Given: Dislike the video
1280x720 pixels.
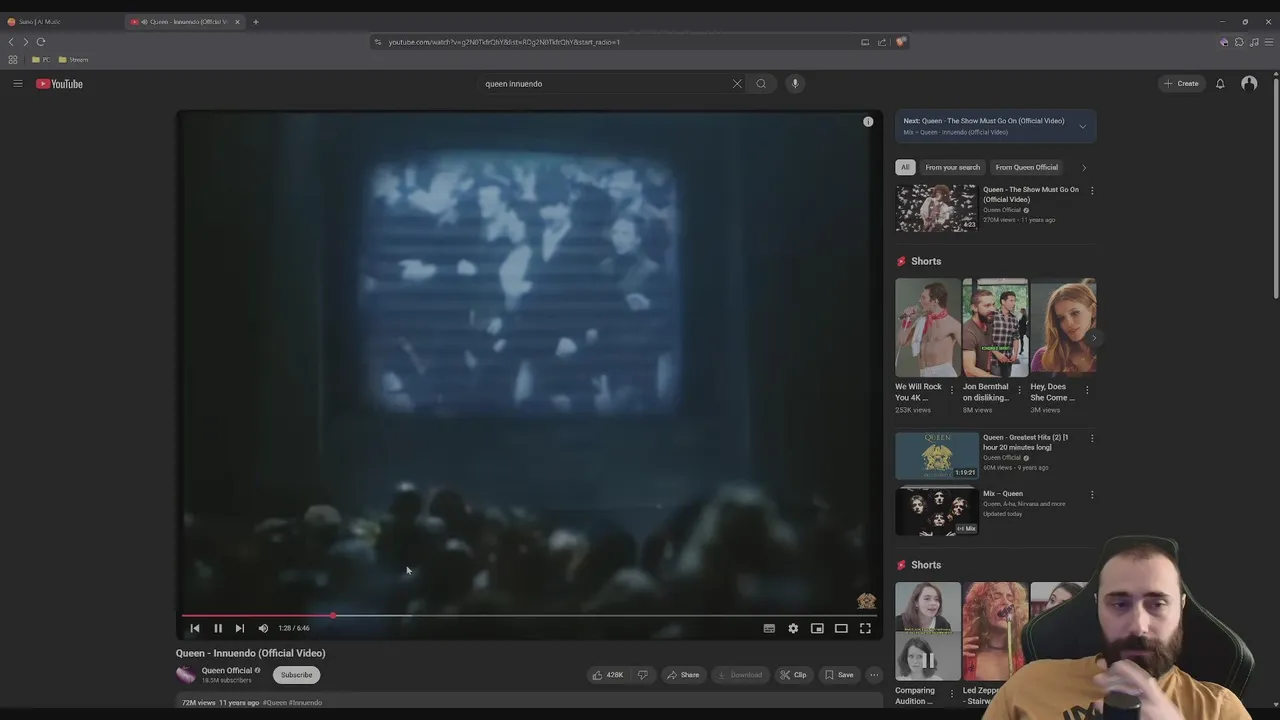Looking at the screenshot, I should [x=643, y=675].
